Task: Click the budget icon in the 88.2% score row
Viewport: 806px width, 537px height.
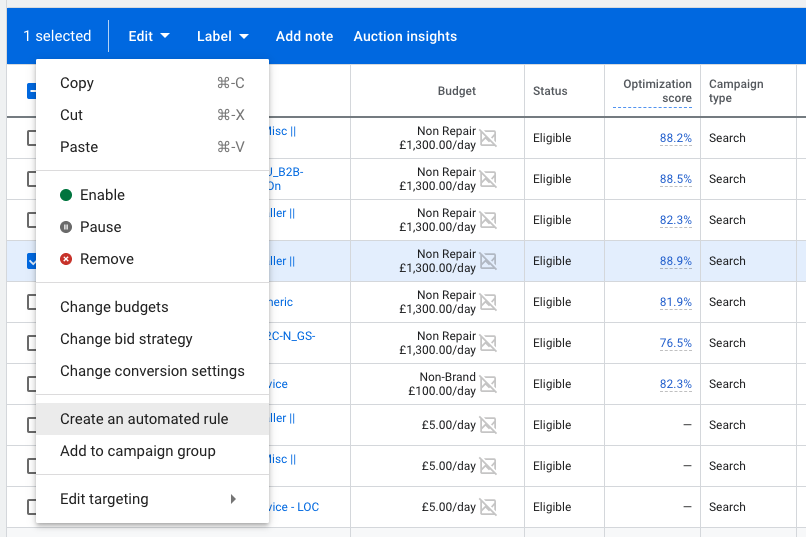Action: coord(488,138)
